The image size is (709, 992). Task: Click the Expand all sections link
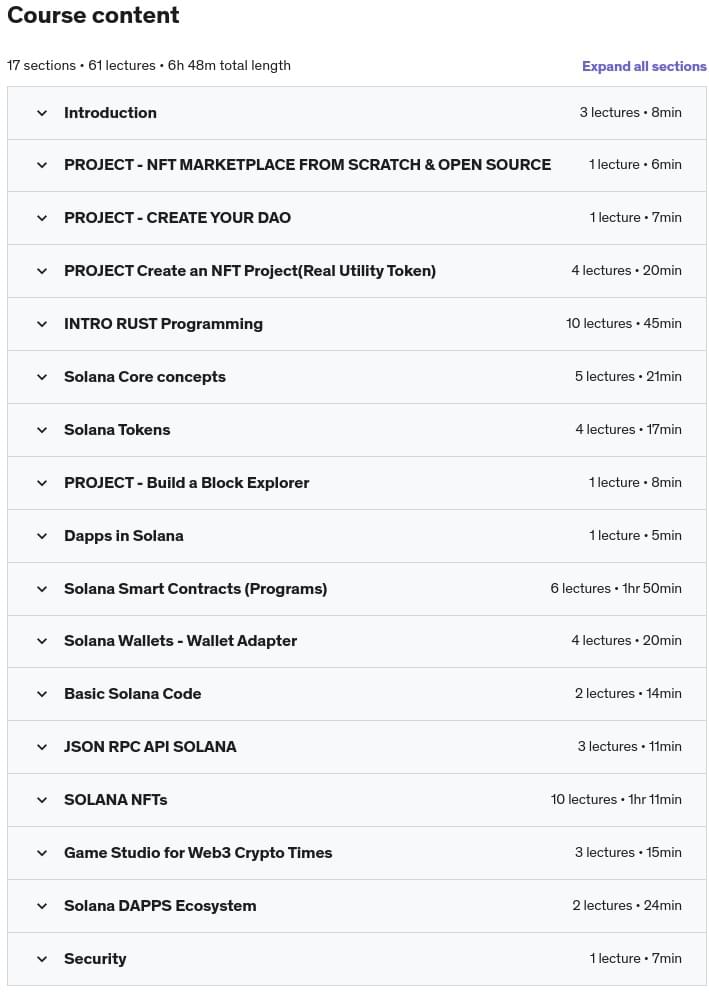[644, 66]
